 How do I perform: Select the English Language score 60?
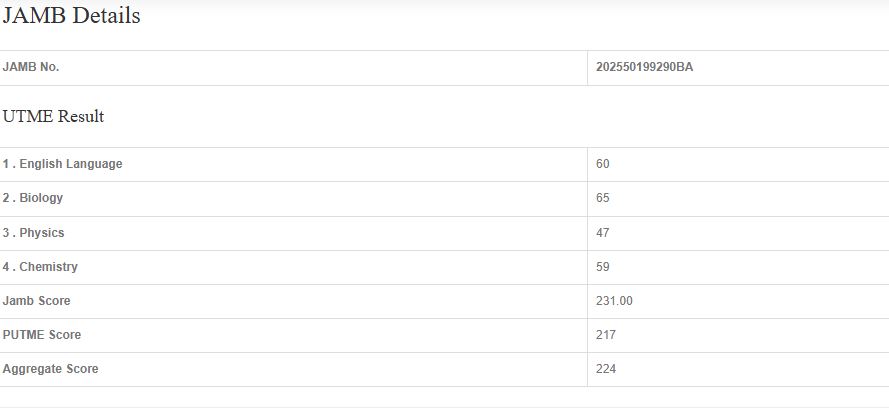603,164
